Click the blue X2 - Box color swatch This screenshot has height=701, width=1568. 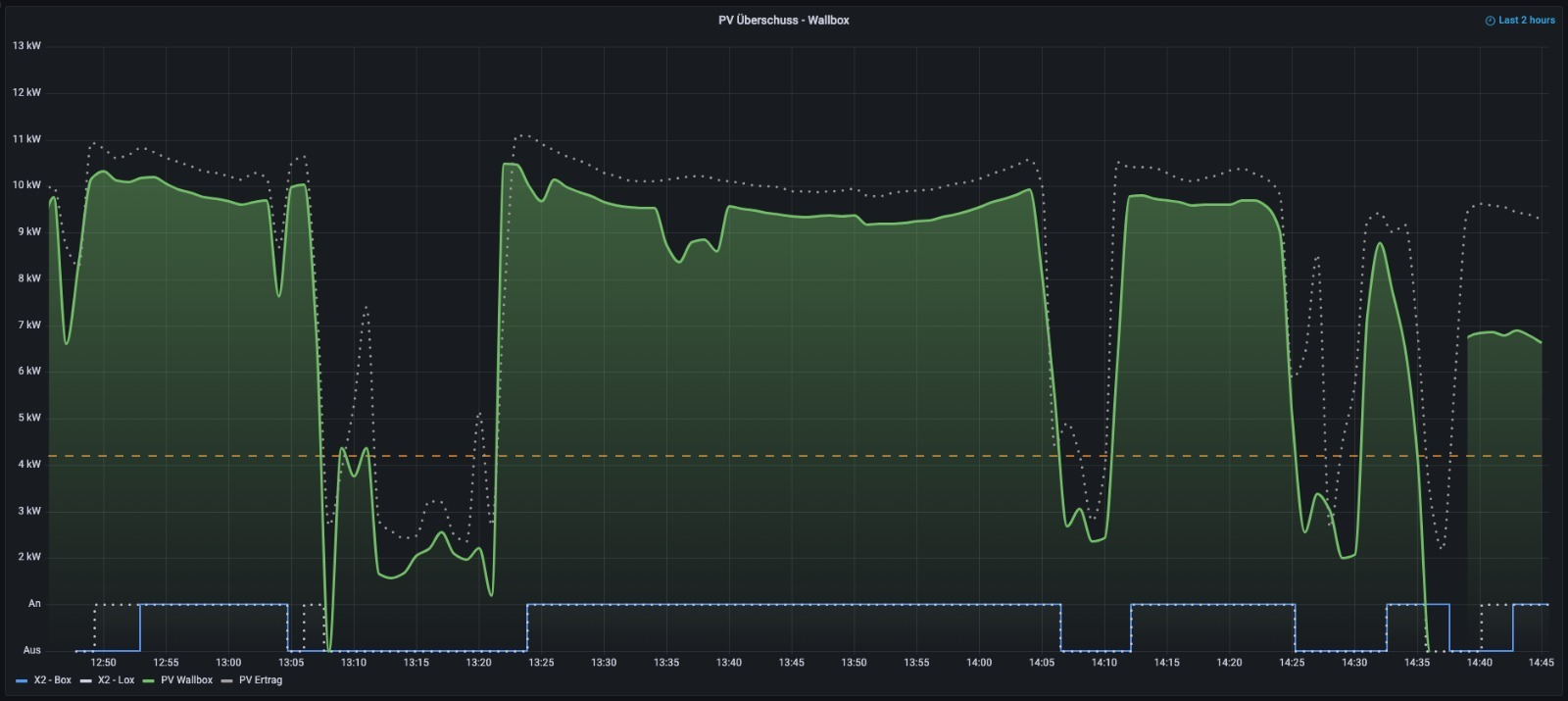tap(22, 680)
